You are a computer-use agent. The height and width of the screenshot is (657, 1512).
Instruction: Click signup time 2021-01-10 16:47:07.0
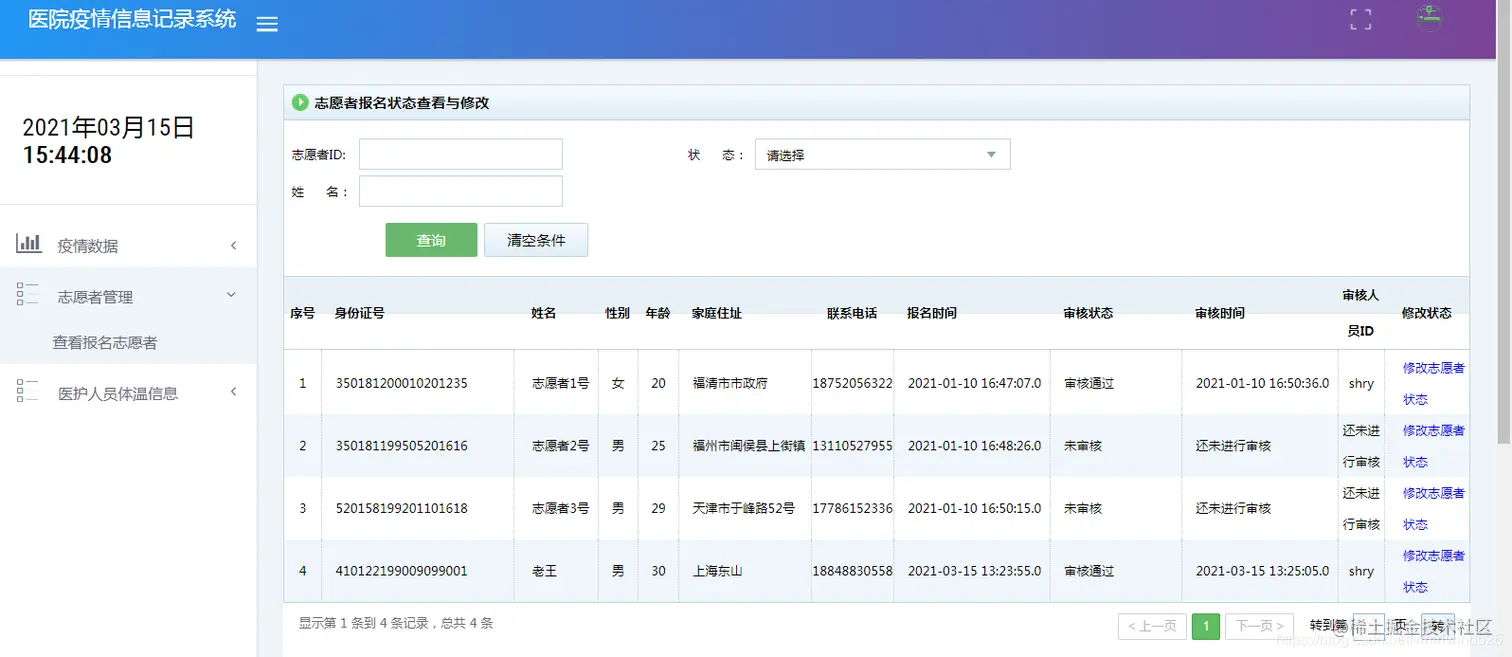974,383
